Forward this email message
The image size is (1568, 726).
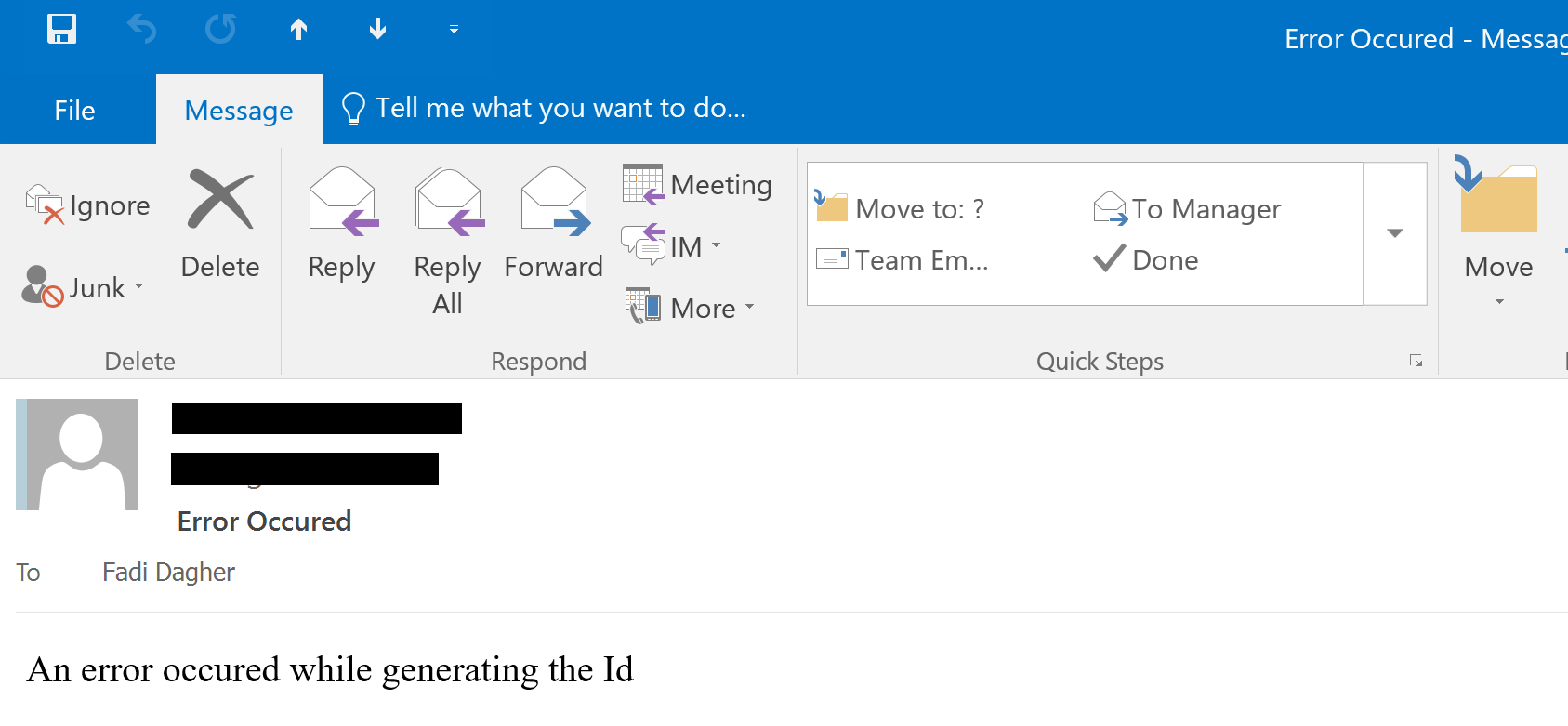click(x=554, y=224)
